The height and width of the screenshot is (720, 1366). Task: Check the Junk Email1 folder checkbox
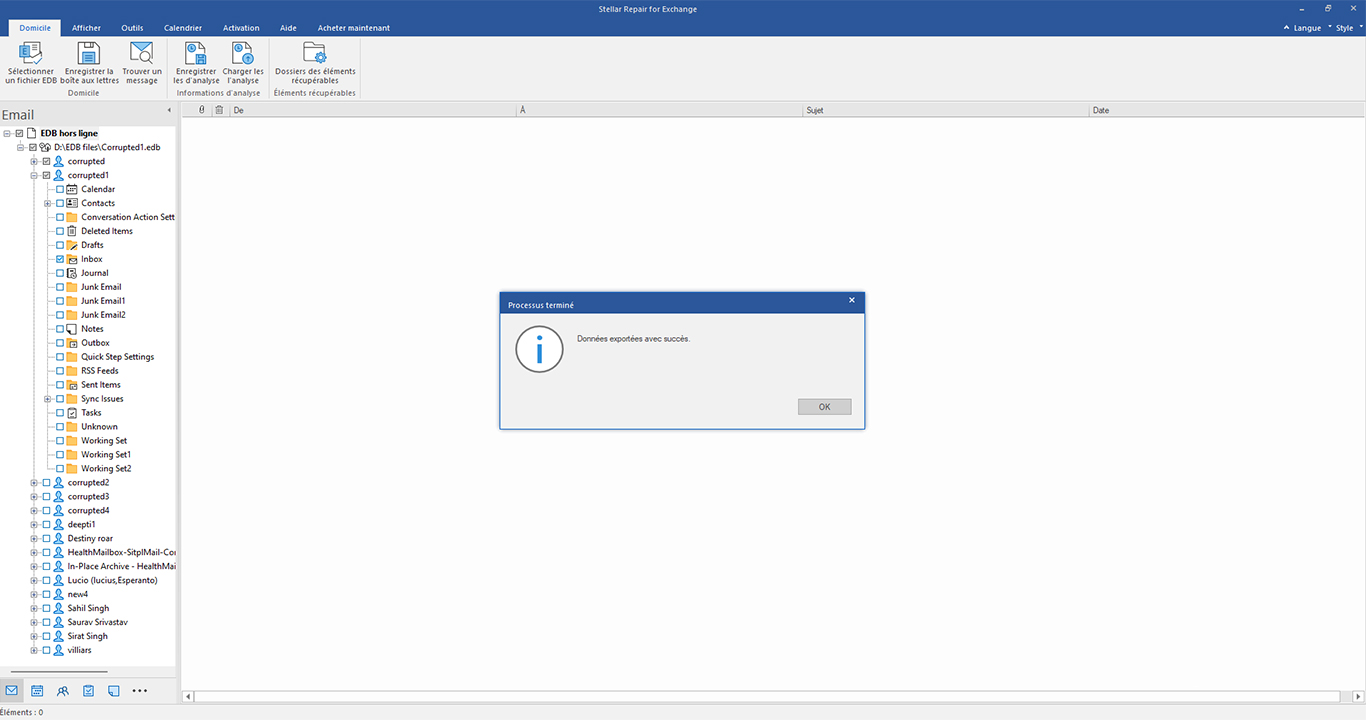tap(60, 301)
